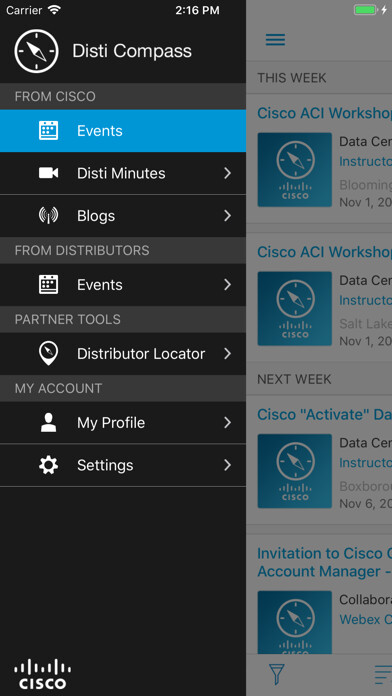Image resolution: width=392 pixels, height=696 pixels.
Task: Expand the distributor Events chevron
Action: point(227,285)
